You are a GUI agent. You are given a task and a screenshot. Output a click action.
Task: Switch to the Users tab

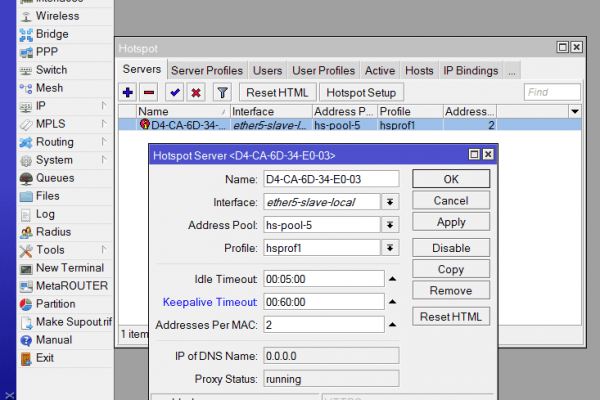[x=267, y=70]
